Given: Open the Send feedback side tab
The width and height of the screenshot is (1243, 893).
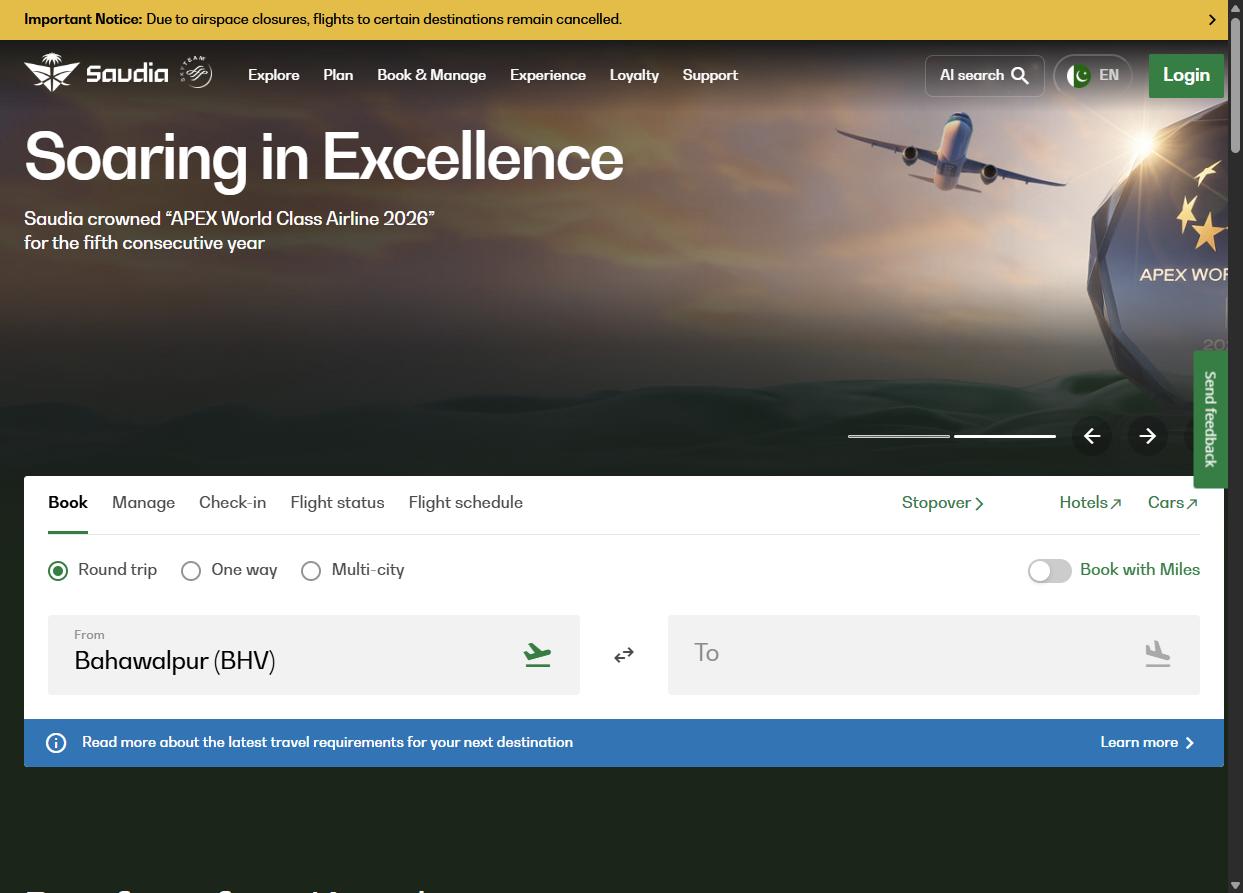Looking at the screenshot, I should tap(1210, 419).
